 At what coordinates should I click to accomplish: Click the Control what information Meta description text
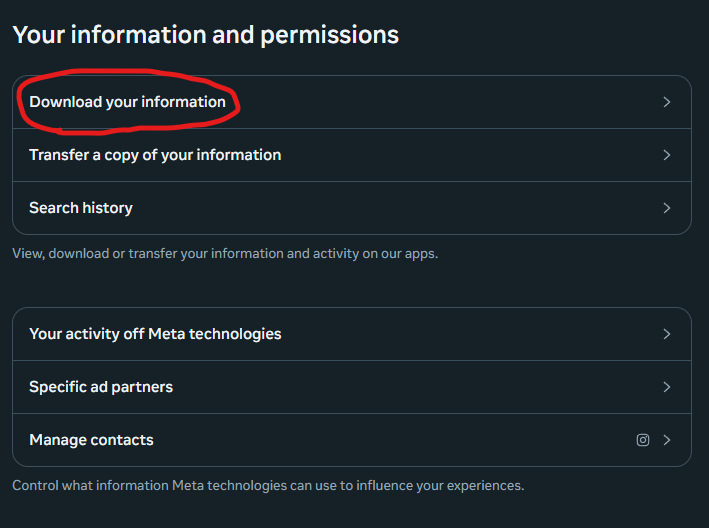[x=268, y=486]
